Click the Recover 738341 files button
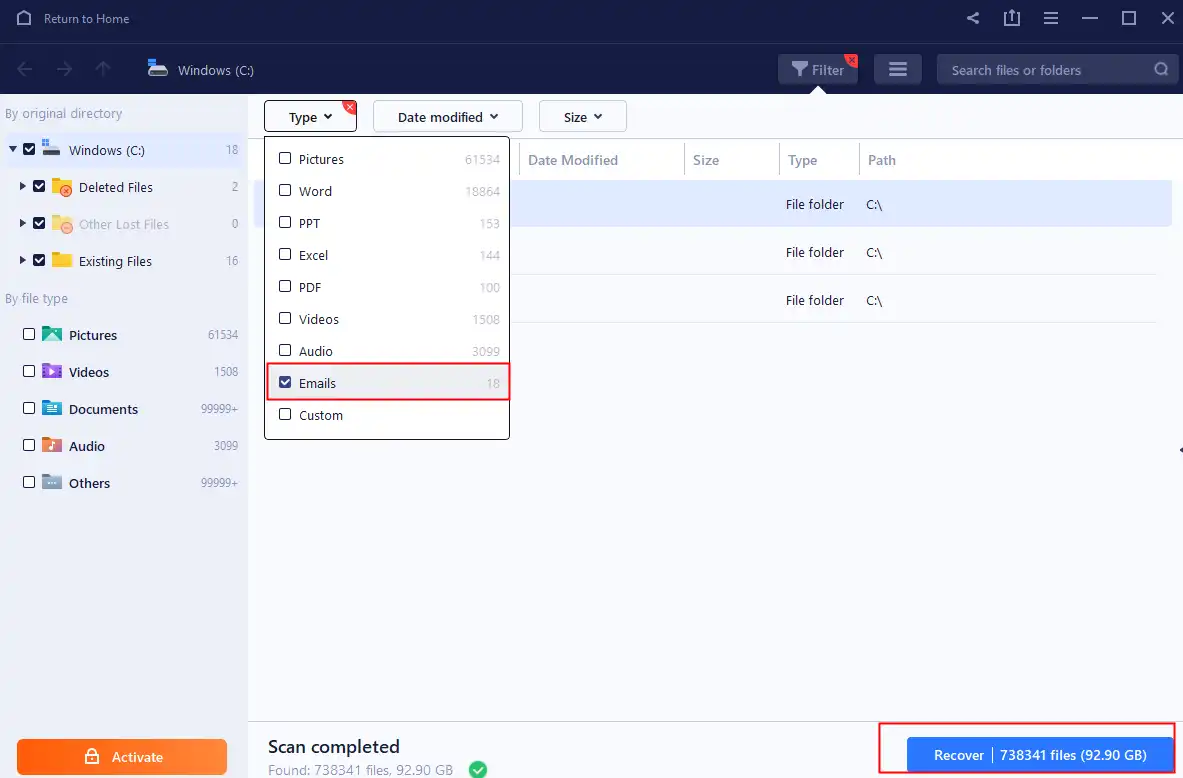This screenshot has width=1183, height=778. click(x=1040, y=755)
